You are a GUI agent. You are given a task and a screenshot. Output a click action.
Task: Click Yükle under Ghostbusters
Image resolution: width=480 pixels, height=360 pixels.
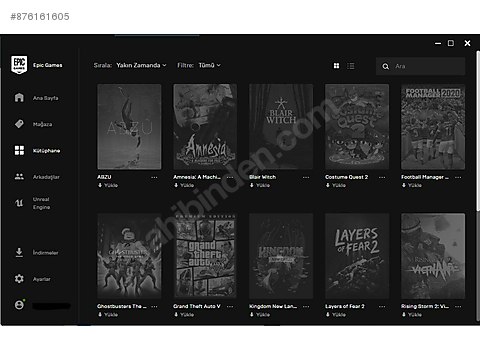[x=108, y=314]
